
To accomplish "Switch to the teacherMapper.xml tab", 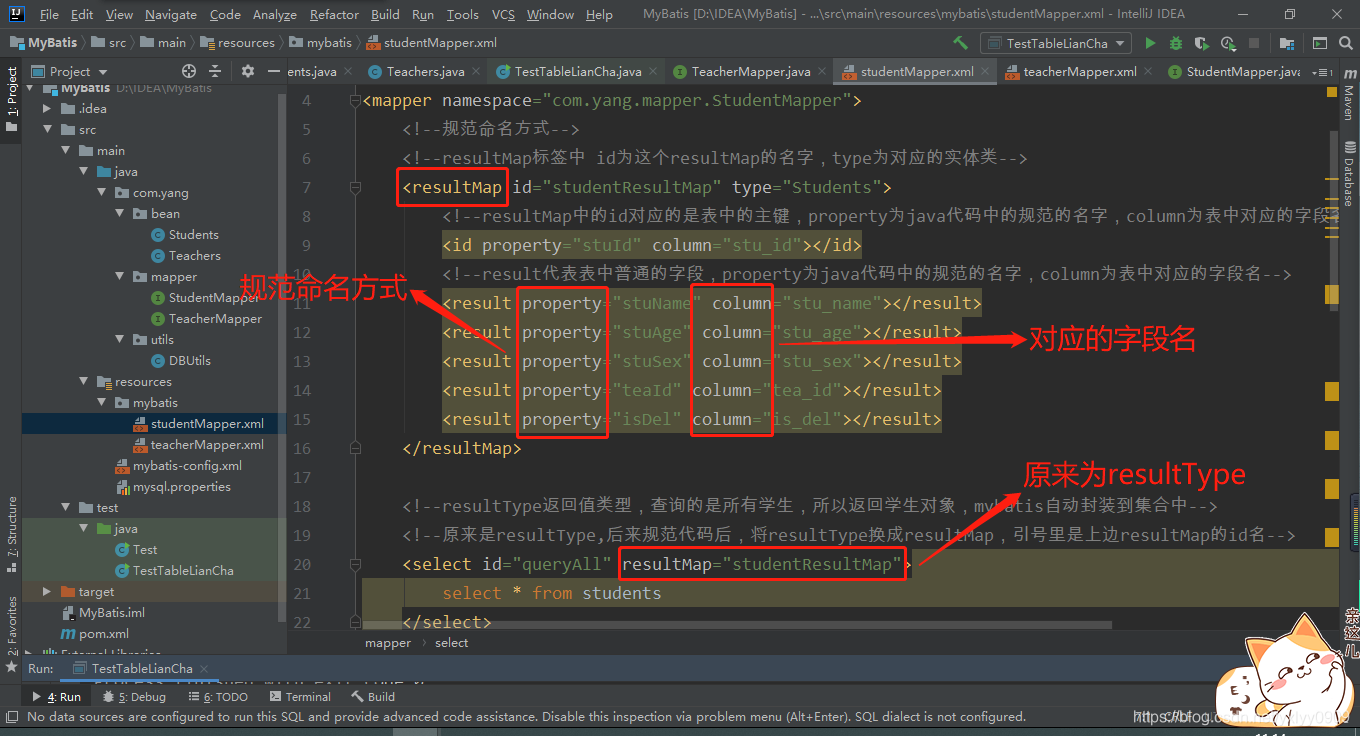I will coord(1080,72).
